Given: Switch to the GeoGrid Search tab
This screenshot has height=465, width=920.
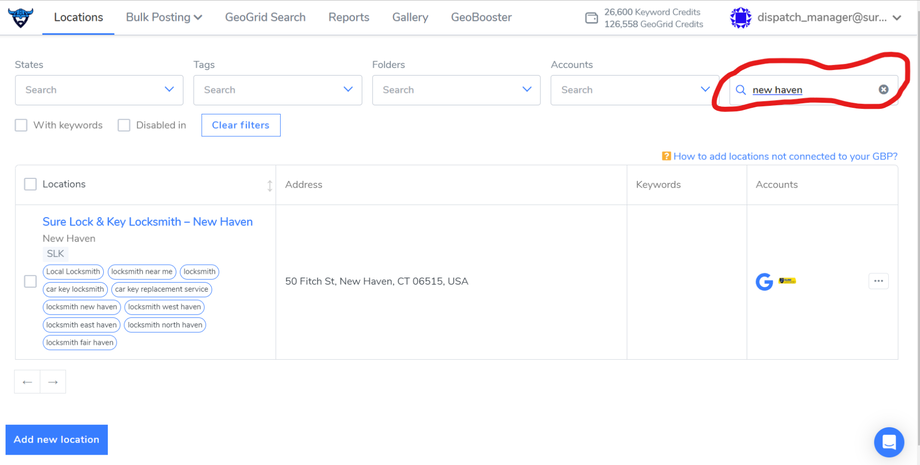Looking at the screenshot, I should (265, 17).
